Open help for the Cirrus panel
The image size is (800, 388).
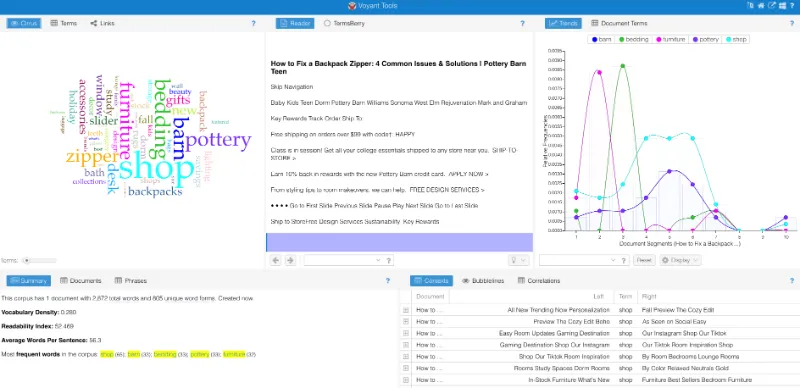click(254, 23)
